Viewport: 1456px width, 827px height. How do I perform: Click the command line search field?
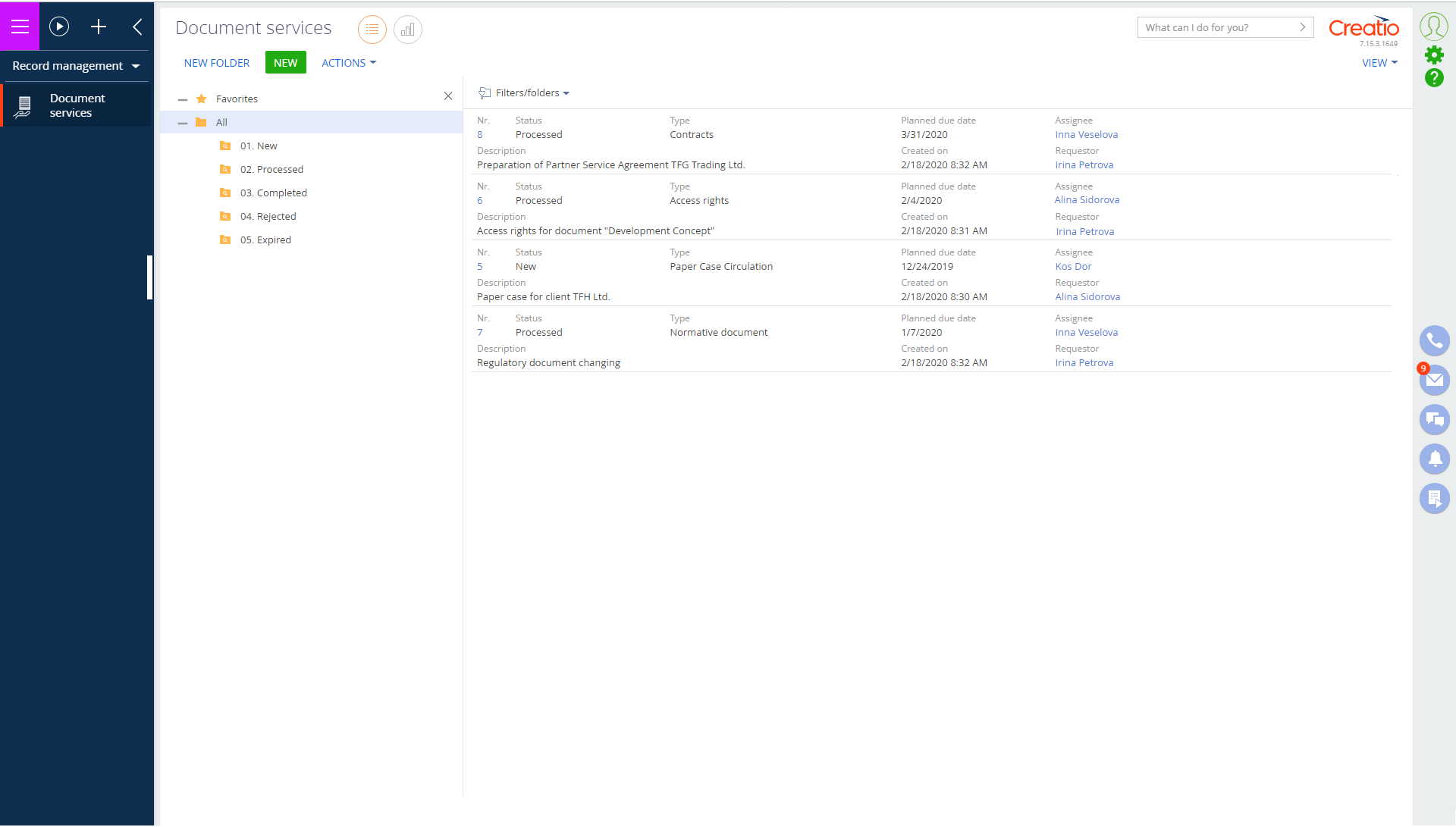1217,28
